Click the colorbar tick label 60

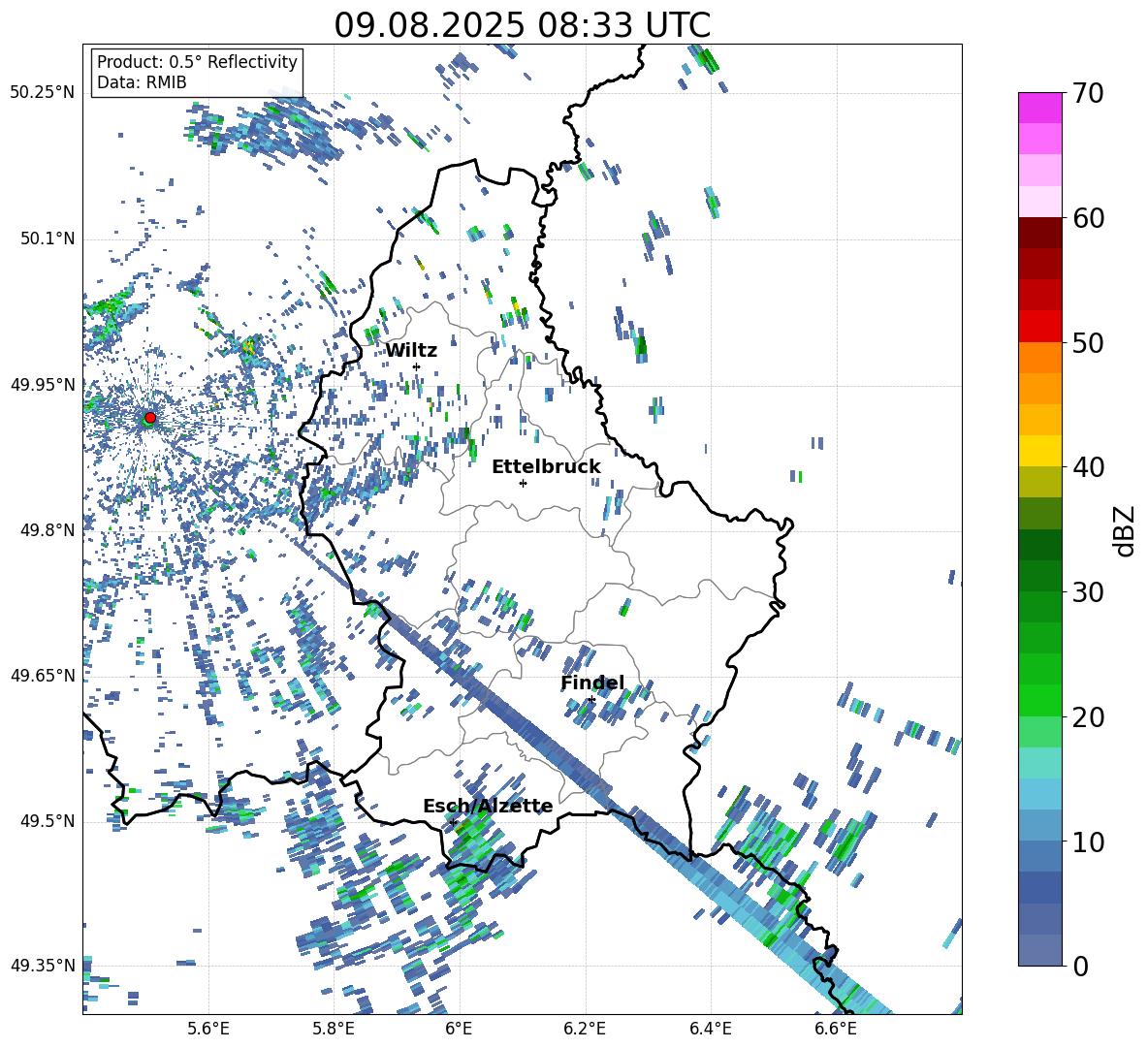pos(1089,218)
